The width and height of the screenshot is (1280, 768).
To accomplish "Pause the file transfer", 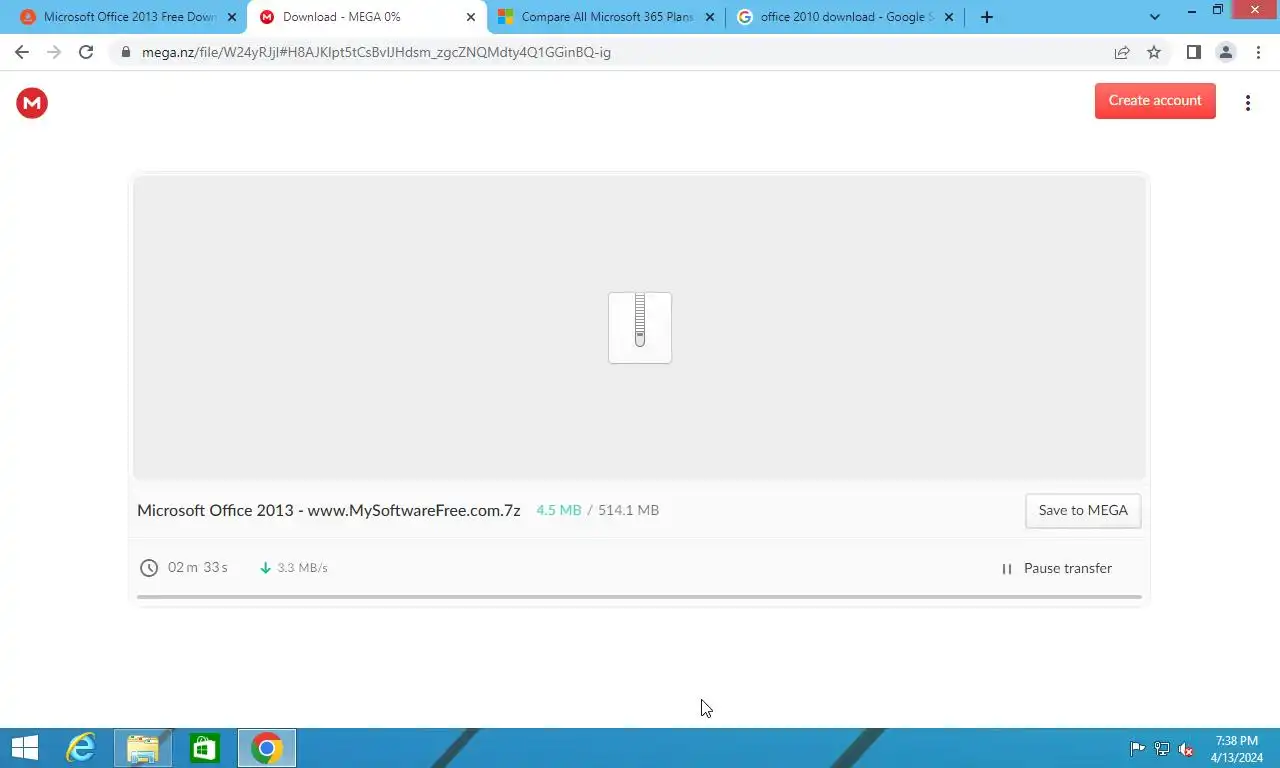I will [1056, 568].
